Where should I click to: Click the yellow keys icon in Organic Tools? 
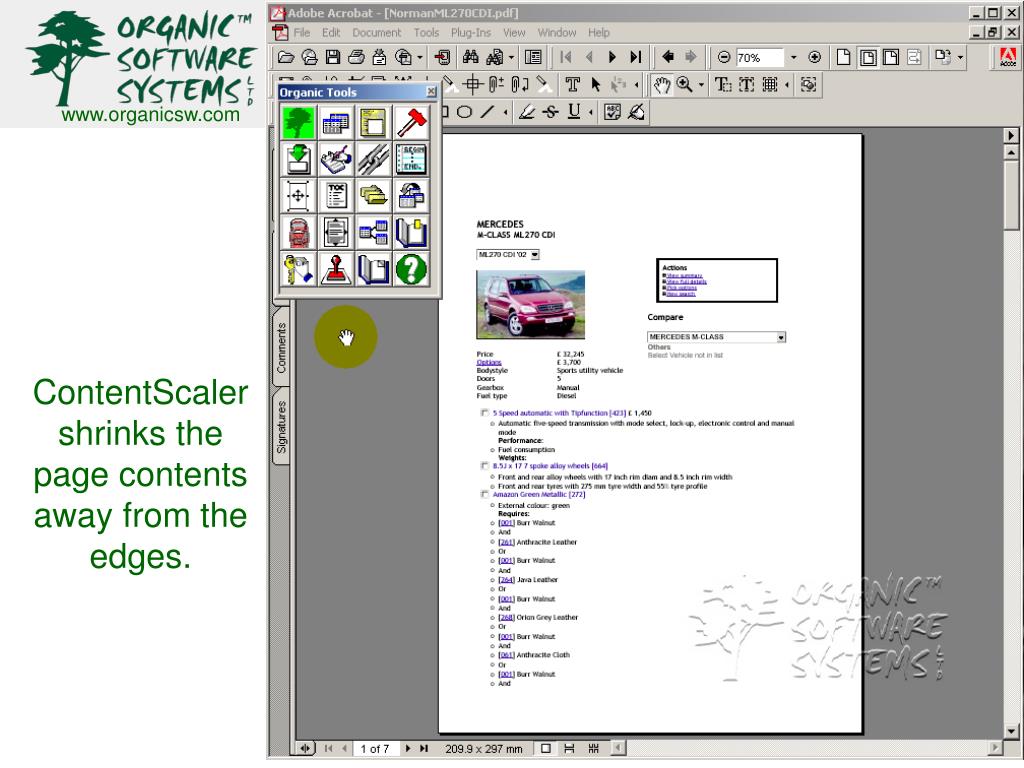point(298,268)
